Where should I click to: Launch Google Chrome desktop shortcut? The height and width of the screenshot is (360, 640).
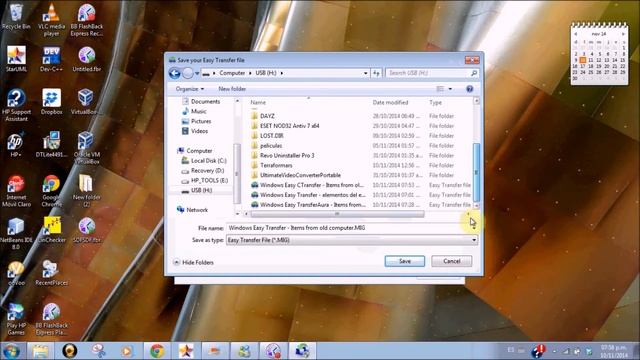[x=51, y=191]
